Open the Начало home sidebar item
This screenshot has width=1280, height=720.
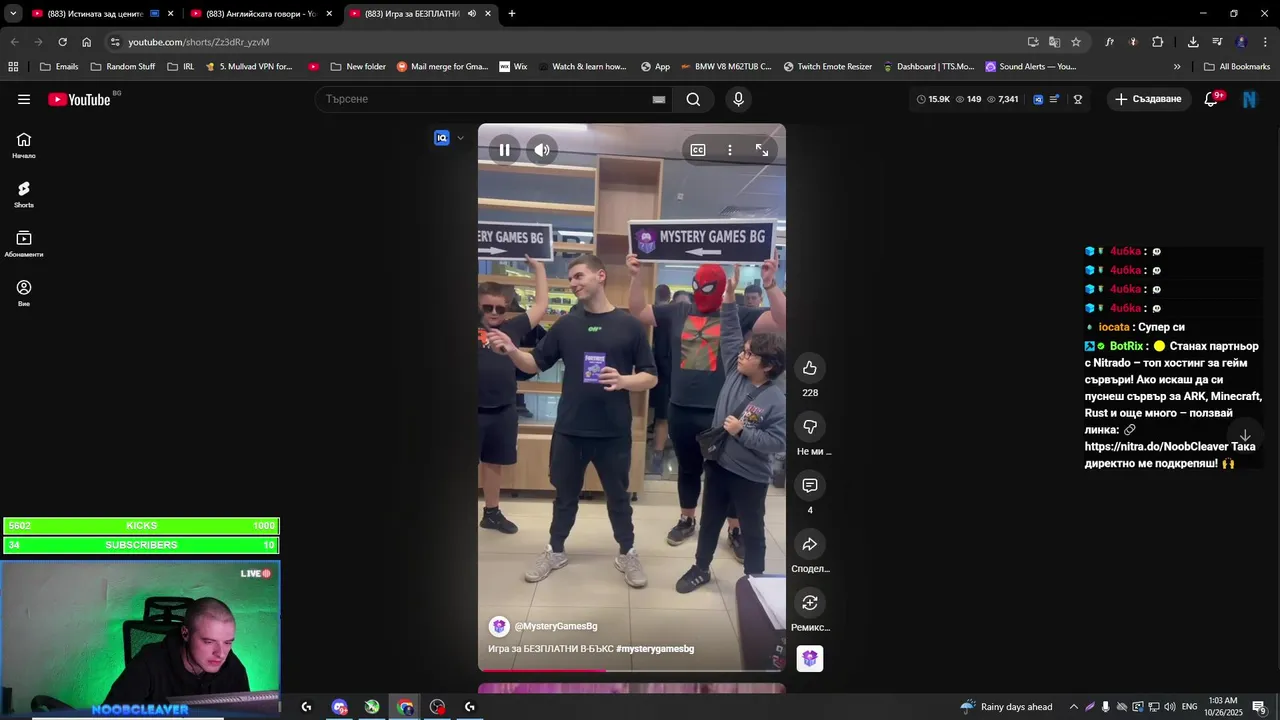pyautogui.click(x=24, y=146)
